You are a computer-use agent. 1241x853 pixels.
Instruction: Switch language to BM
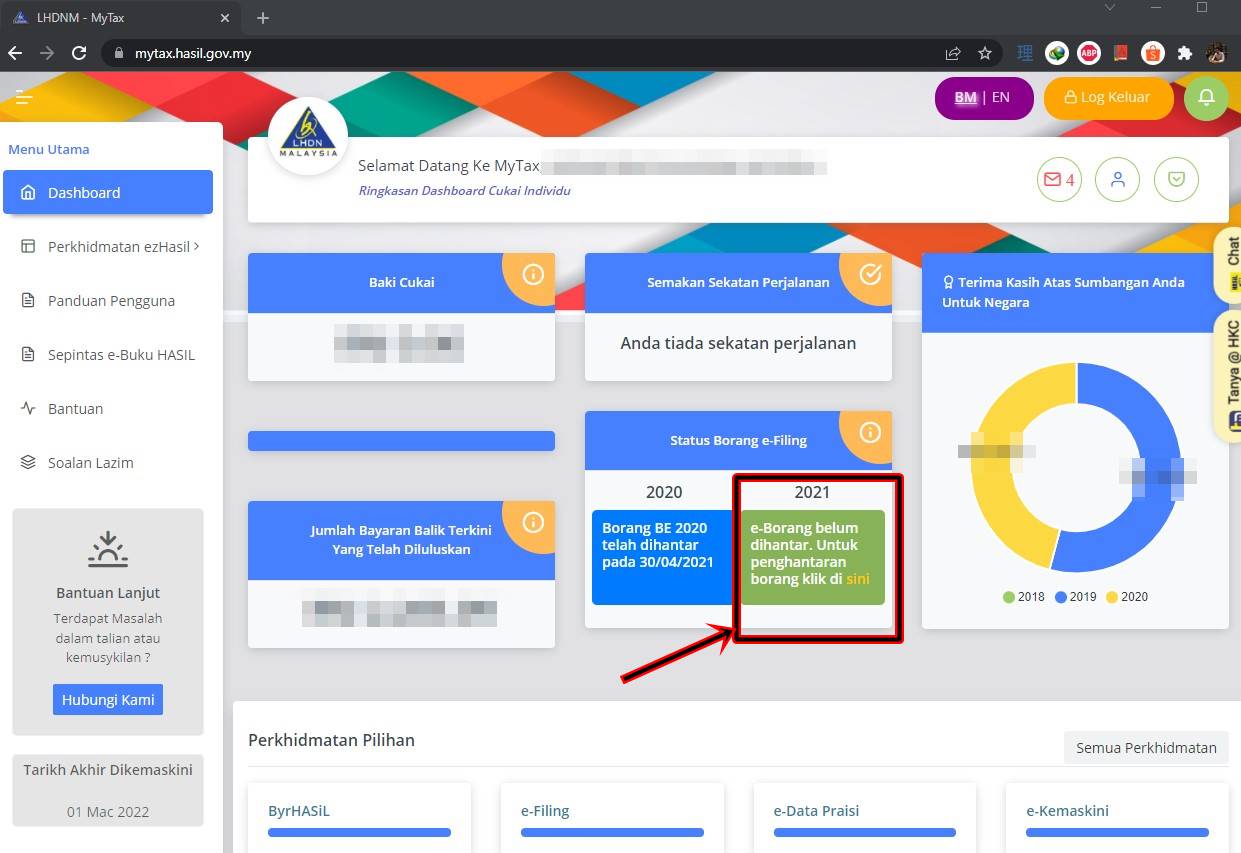click(x=965, y=98)
